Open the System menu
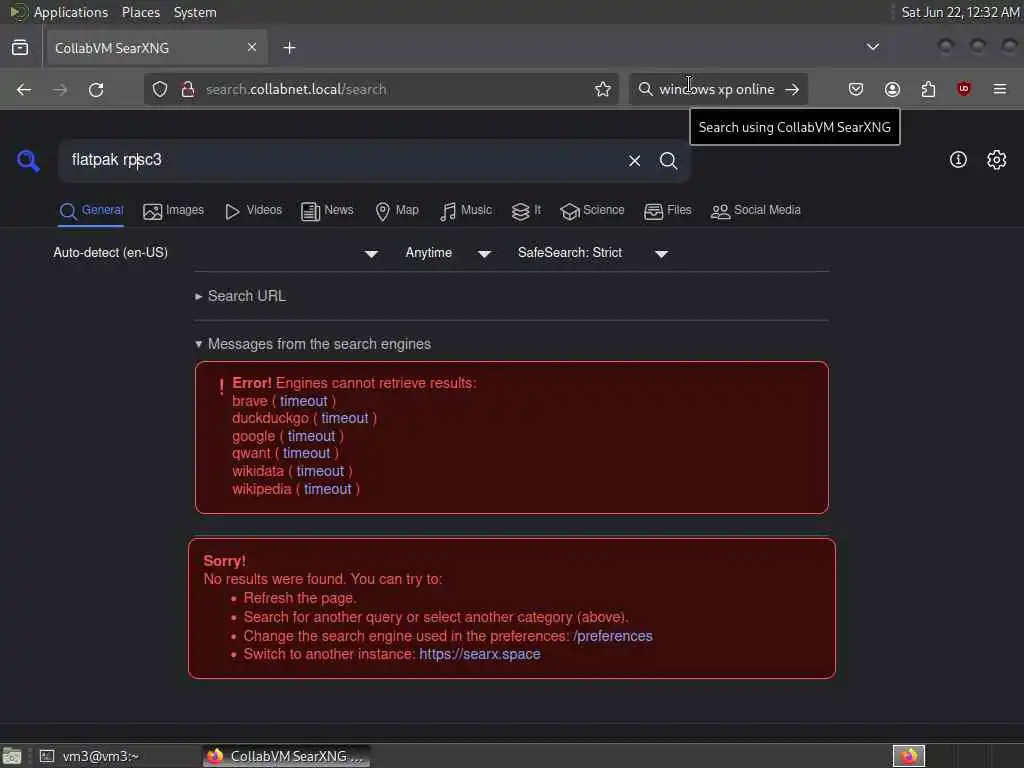Screen dimensions: 1024x768 [195, 12]
